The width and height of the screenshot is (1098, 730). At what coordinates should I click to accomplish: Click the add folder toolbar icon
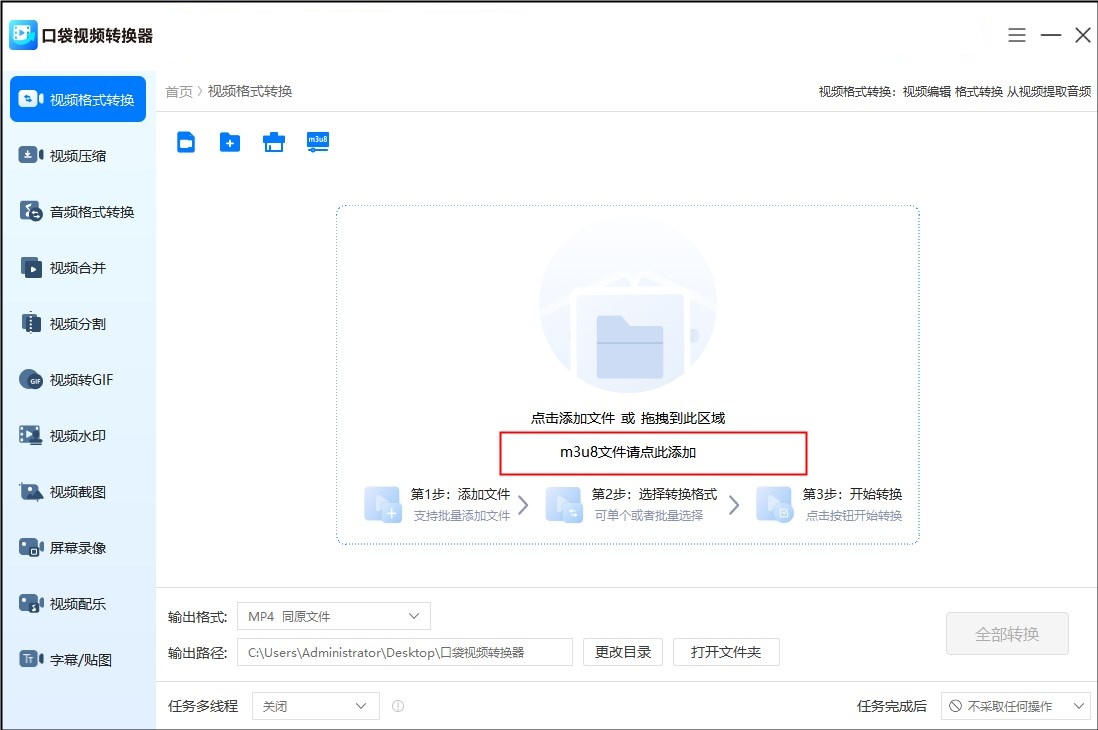click(229, 142)
